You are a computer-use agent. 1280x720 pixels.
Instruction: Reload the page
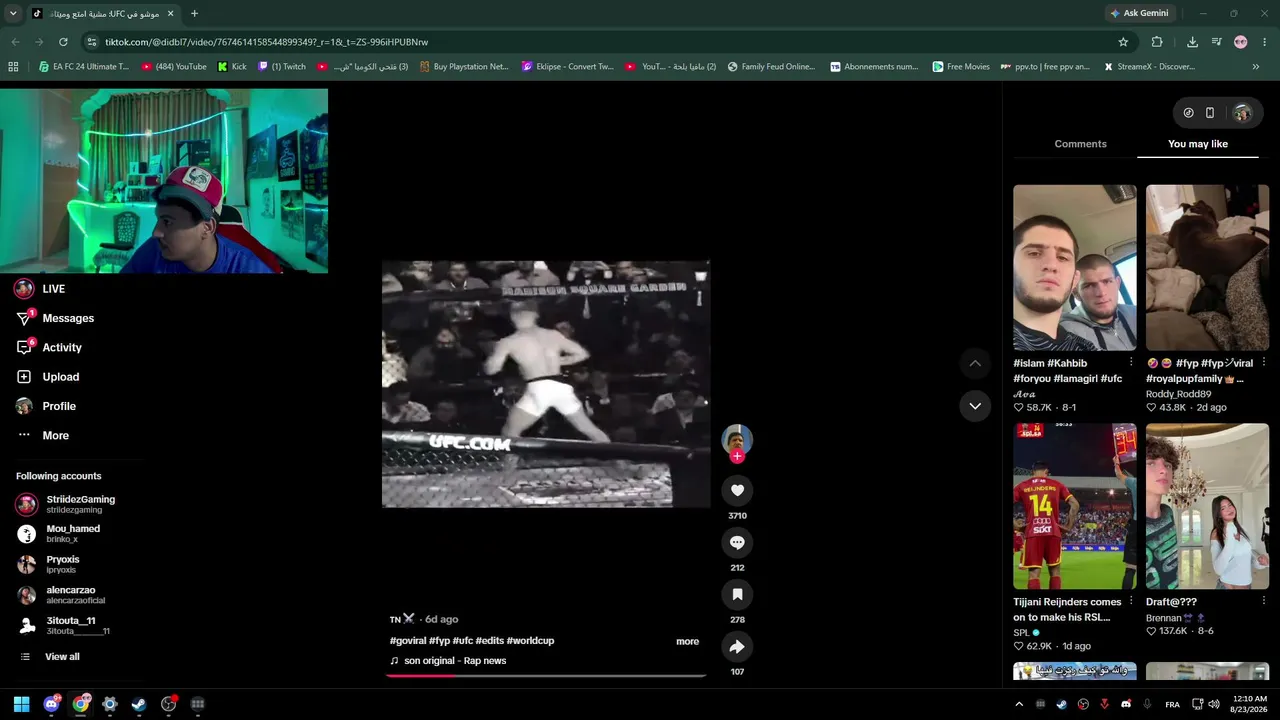[63, 42]
